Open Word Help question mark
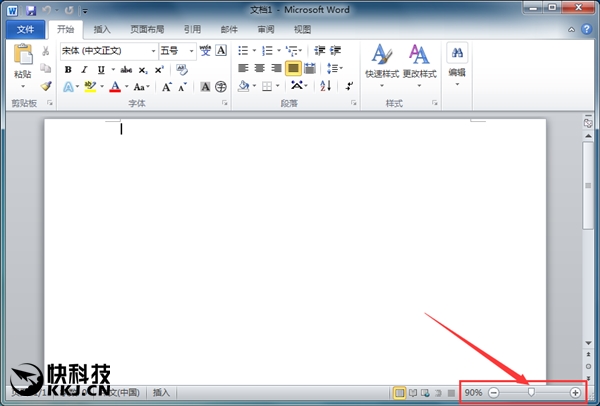 coord(586,29)
